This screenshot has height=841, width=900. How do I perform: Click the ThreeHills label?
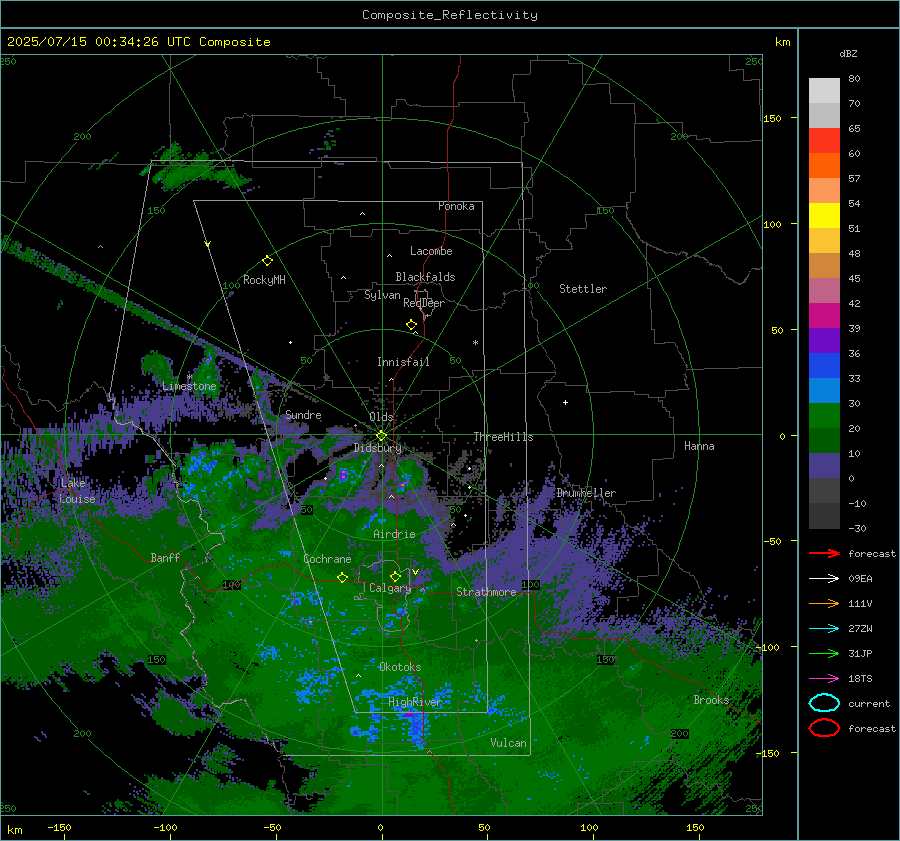pyautogui.click(x=503, y=437)
